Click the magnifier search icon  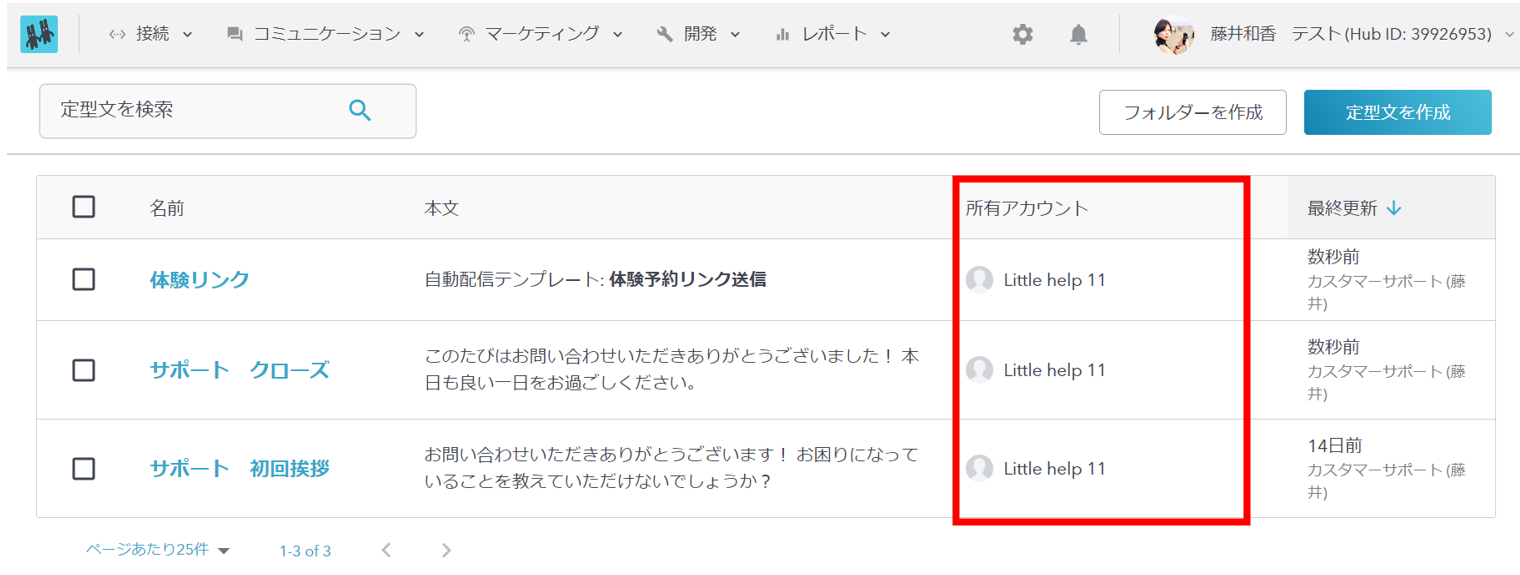pos(360,110)
